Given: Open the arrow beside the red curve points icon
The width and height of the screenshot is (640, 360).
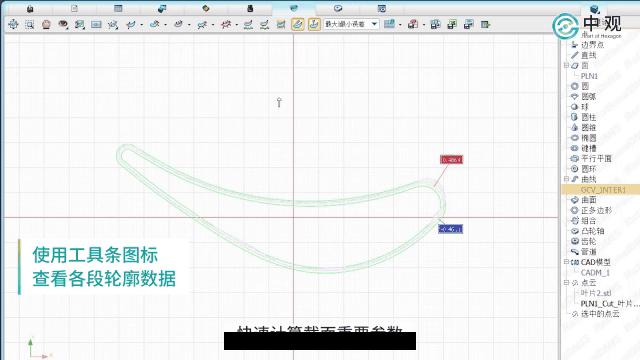Looking at the screenshot, I should point(237,25).
